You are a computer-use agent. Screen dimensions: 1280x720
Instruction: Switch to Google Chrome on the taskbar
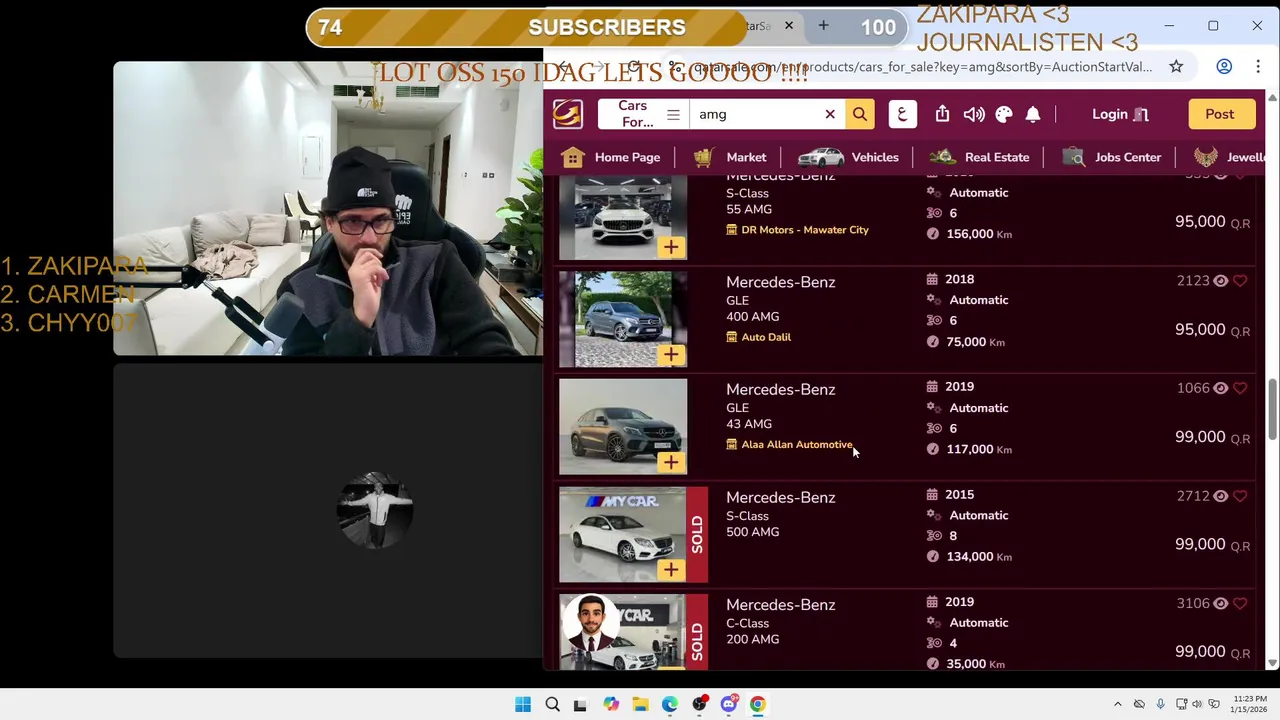pyautogui.click(x=757, y=704)
